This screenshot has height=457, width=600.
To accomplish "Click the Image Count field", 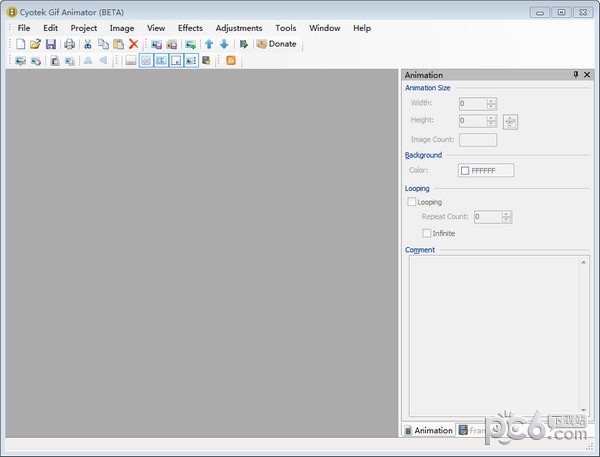I will pyautogui.click(x=478, y=140).
